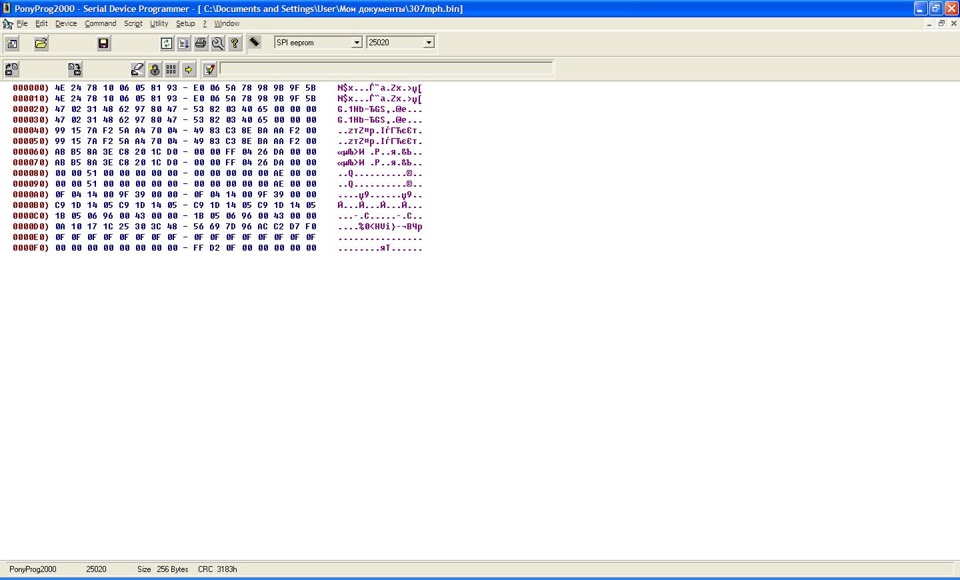The width and height of the screenshot is (960, 580).
Task: Open the Utility menu
Action: coord(159,24)
